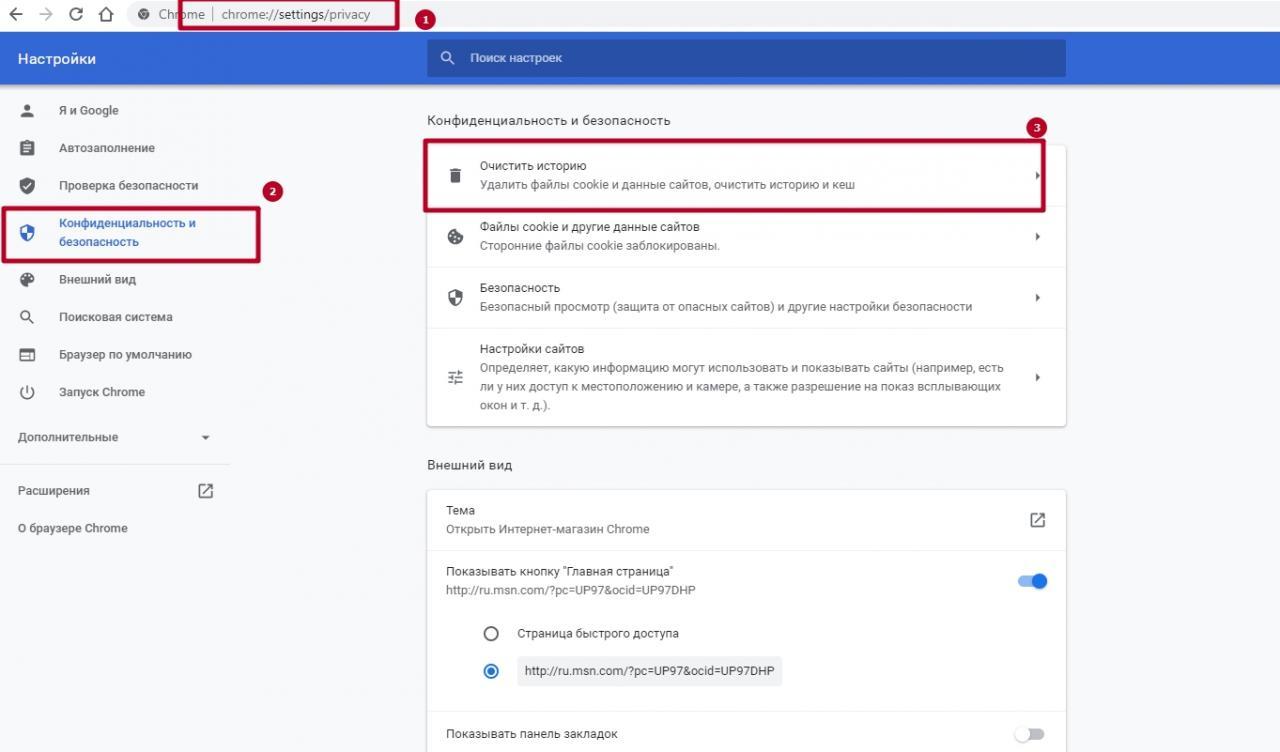Screen dimensions: 1280x752
Task: Open Настройки сайтов via its right arrow
Action: pos(1038,377)
